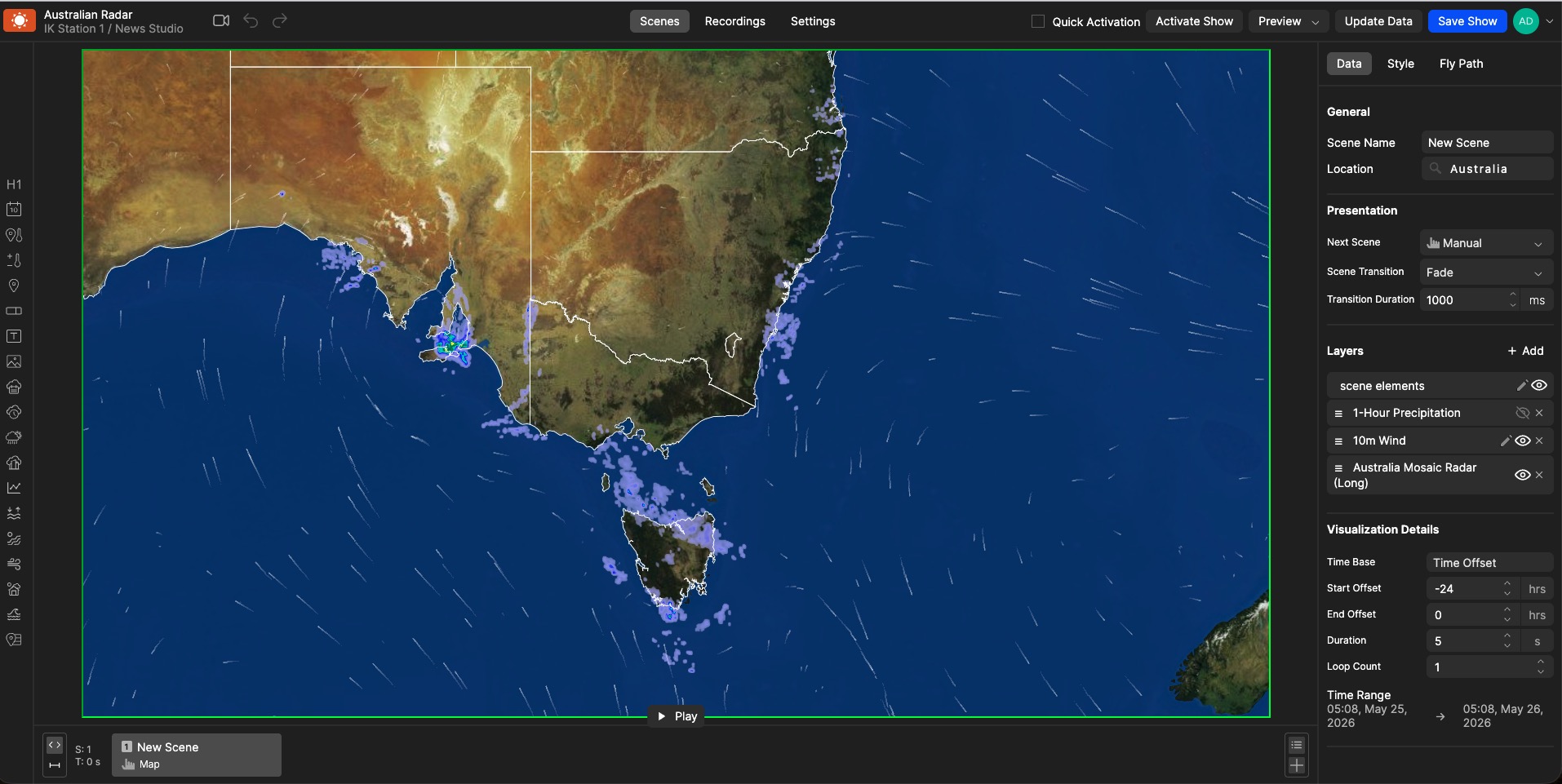1562x784 pixels.
Task: Adjust the End Offset stepper arrows
Action: click(x=1507, y=614)
